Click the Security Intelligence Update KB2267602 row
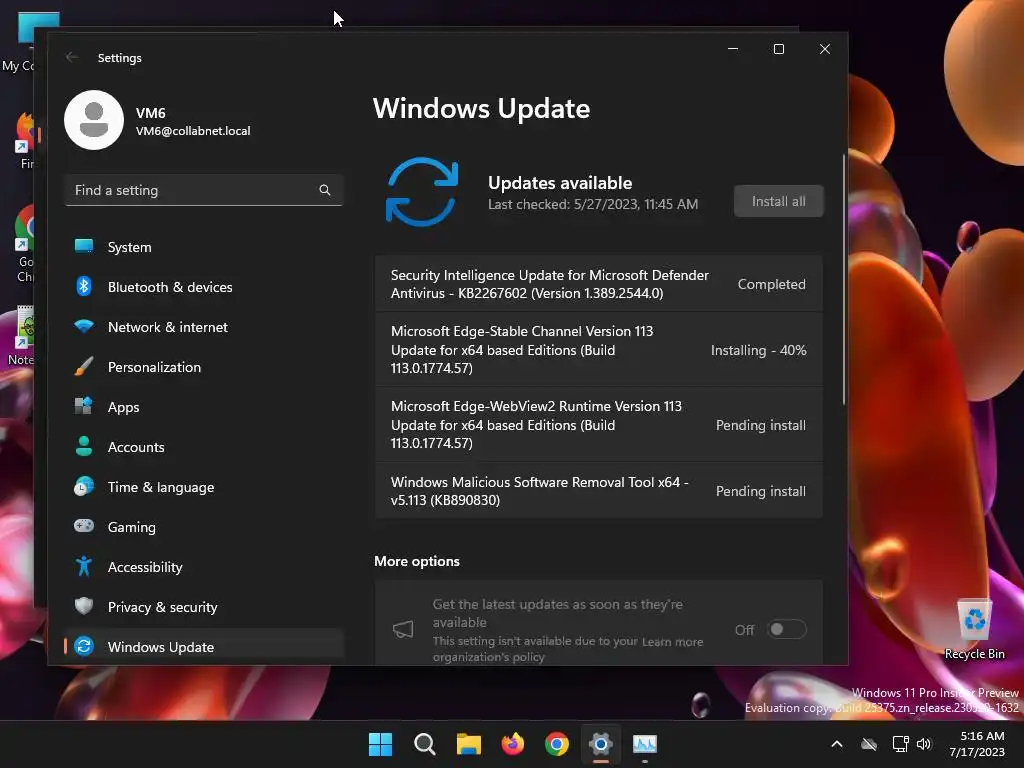 598,284
